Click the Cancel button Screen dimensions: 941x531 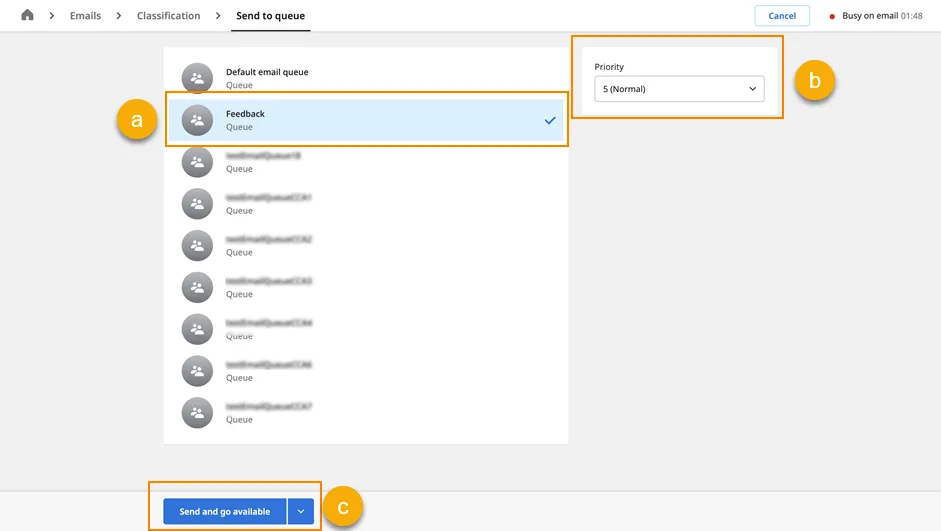coord(782,16)
